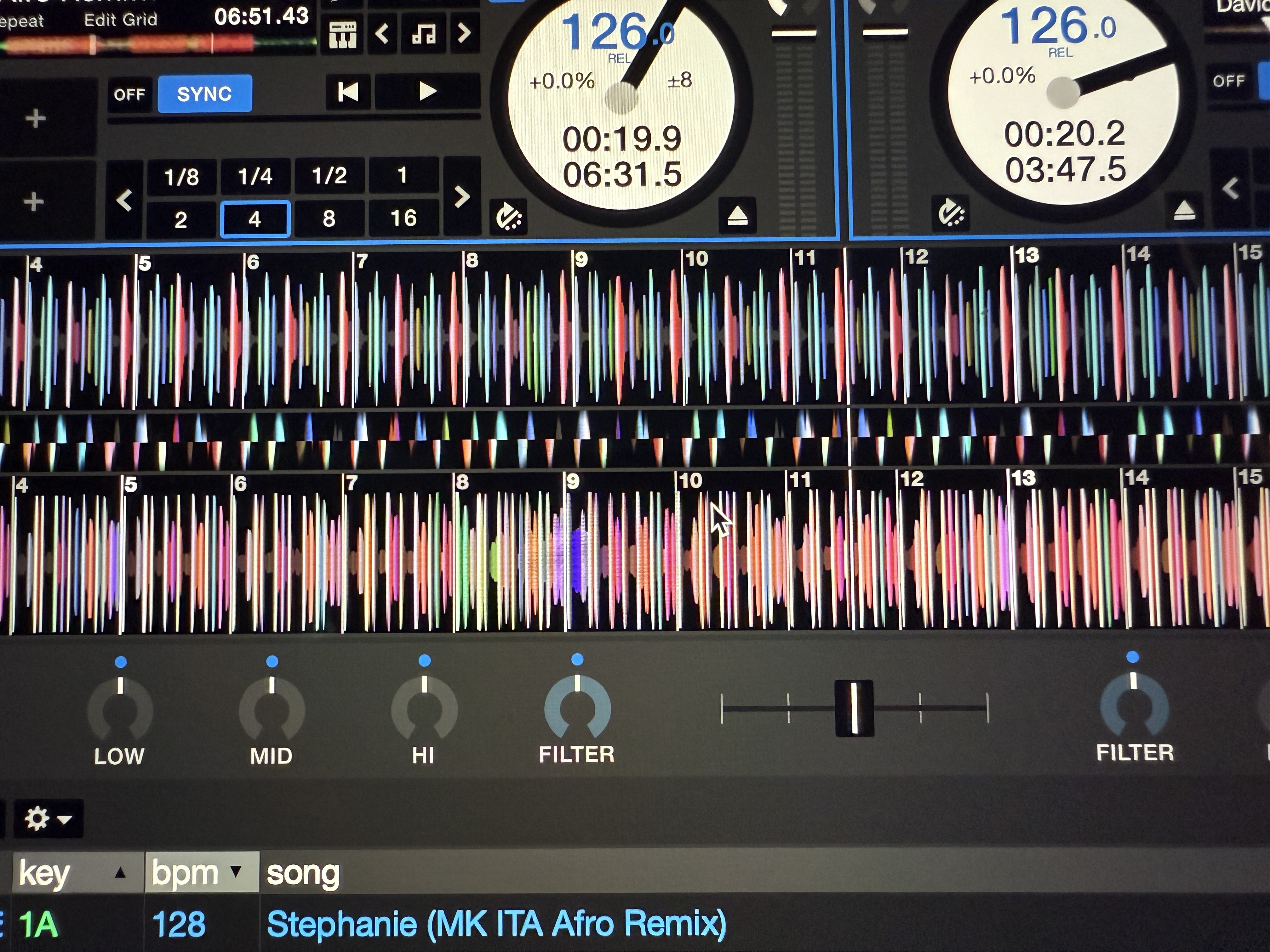Select 8 beat loop size
Screen dimensions: 1270x952
329,218
